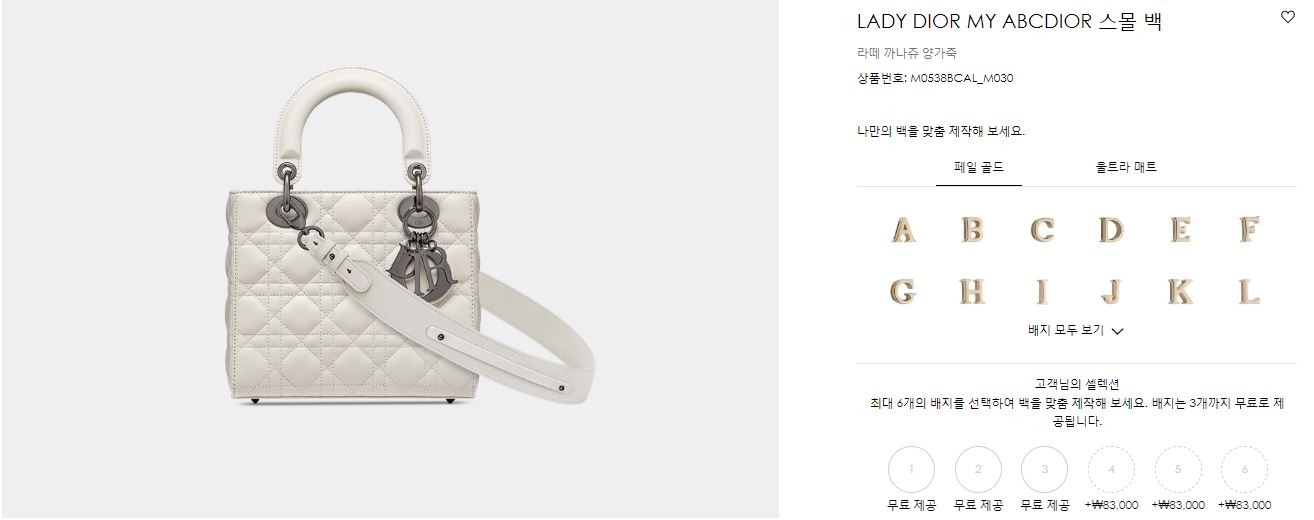Select free badge slot 2
Screen dimensions: 1314x520
point(978,469)
